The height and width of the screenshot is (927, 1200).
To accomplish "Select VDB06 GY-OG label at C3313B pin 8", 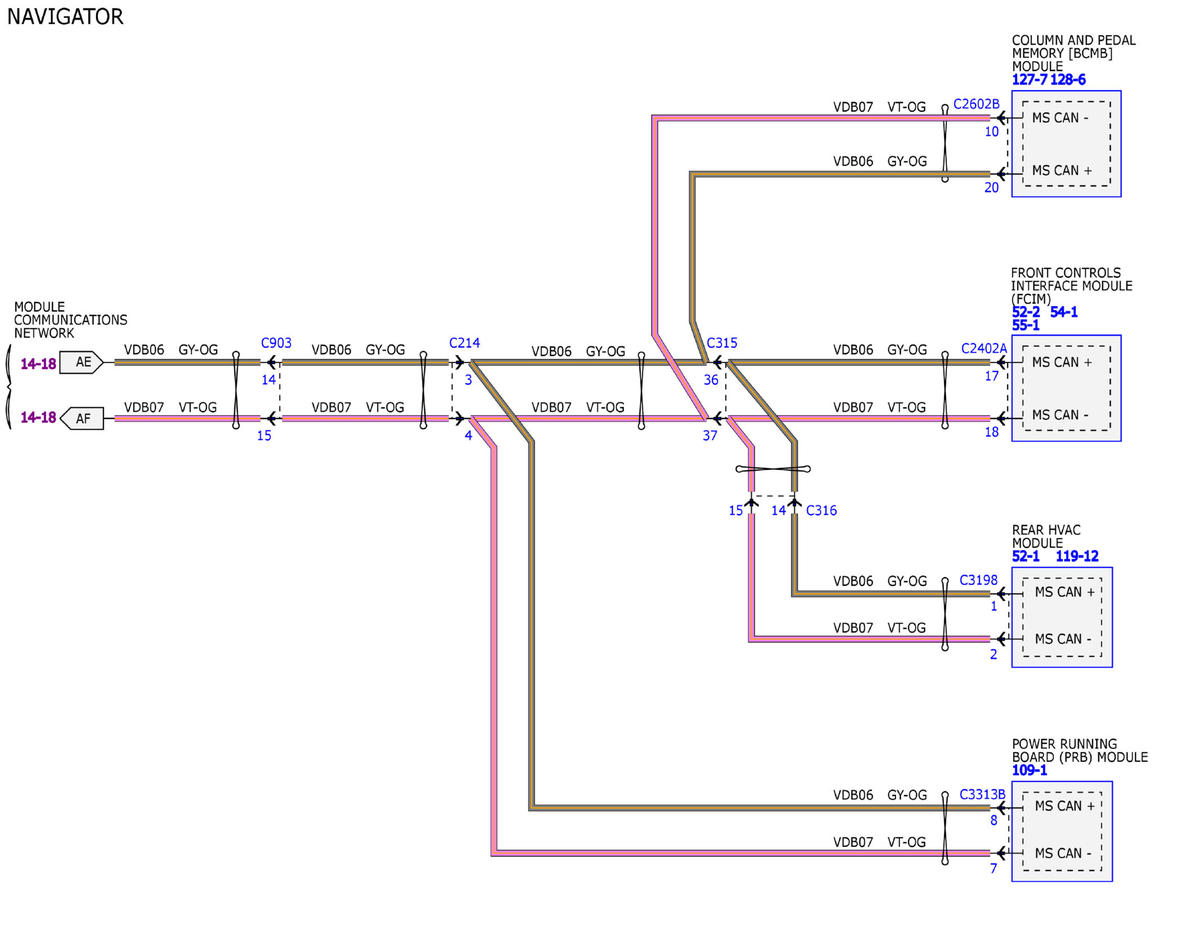I will pos(880,795).
